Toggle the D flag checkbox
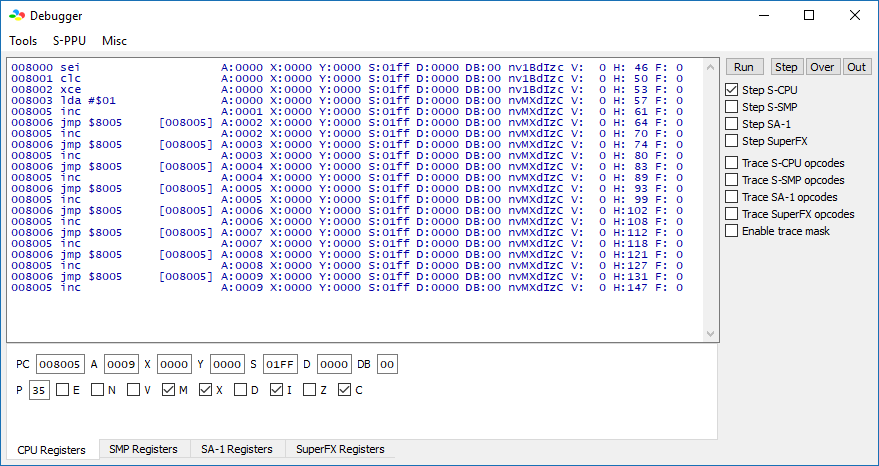The image size is (879, 466). 241,390
